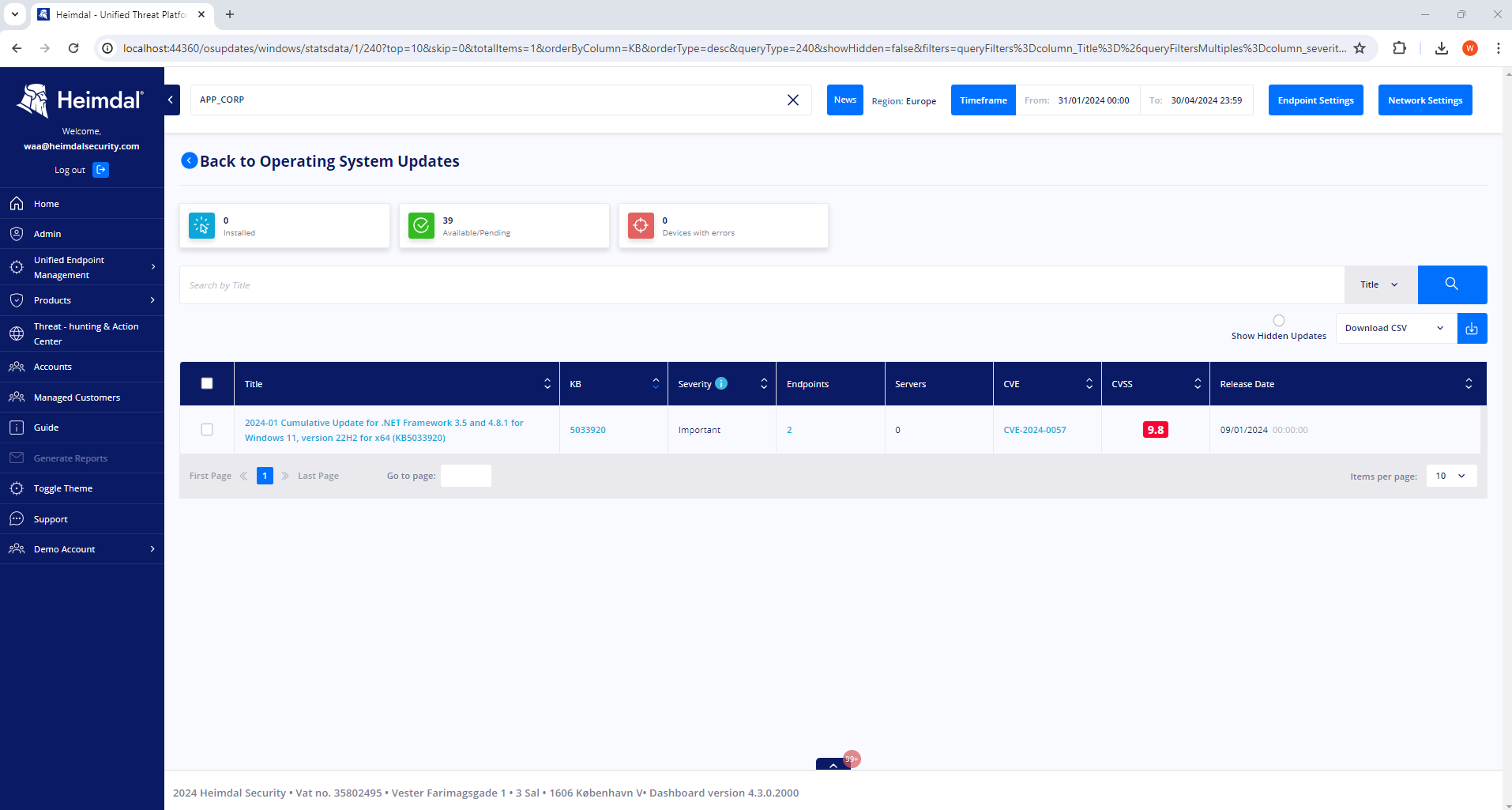The height and width of the screenshot is (810, 1512).
Task: Open KB link 5033920
Action: tap(588, 430)
